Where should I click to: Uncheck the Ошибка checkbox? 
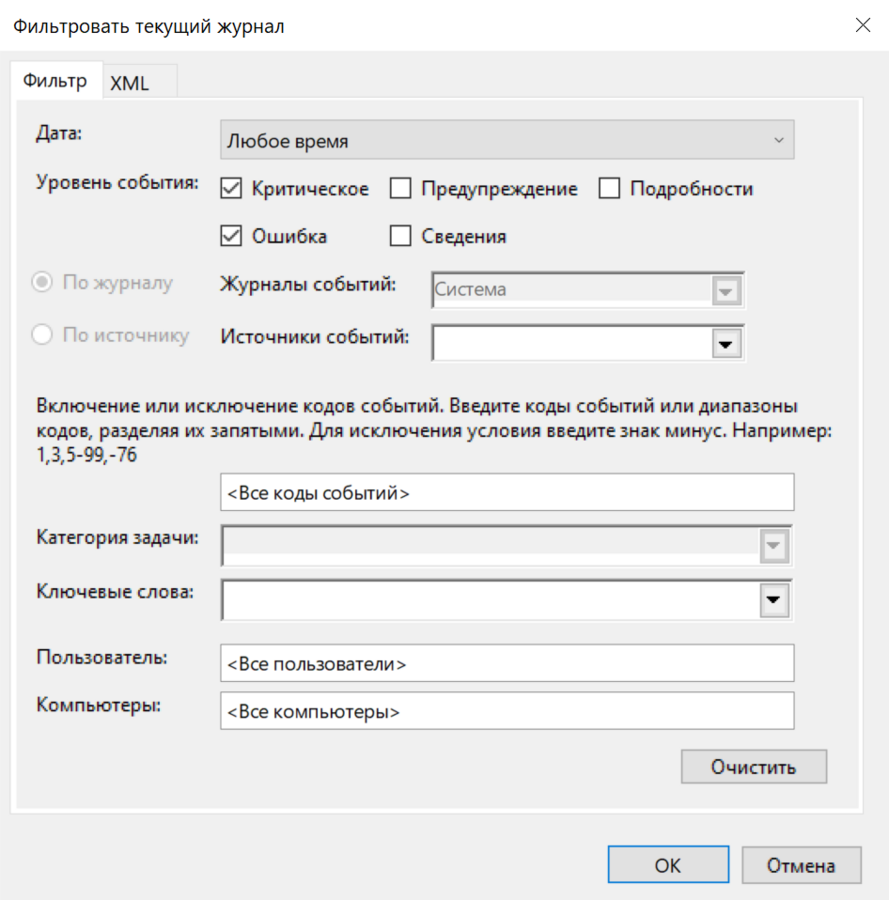231,237
